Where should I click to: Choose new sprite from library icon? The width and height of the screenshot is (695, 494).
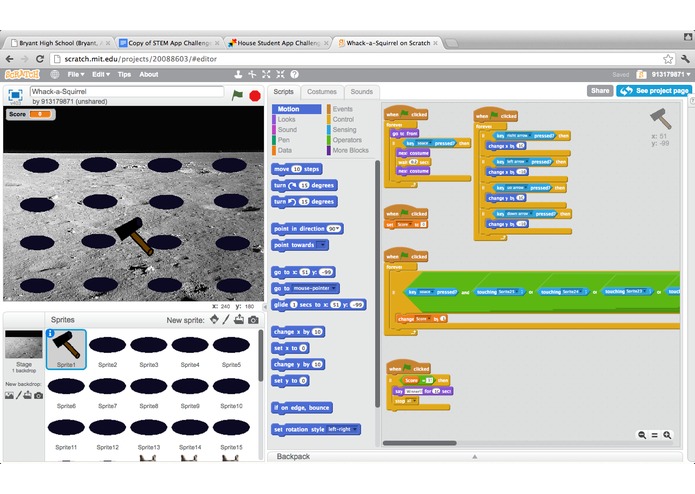click(x=215, y=319)
